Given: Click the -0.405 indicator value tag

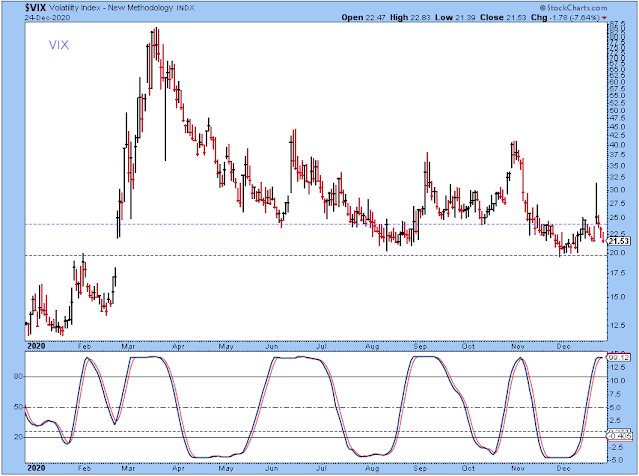Looking at the screenshot, I should click(x=619, y=436).
